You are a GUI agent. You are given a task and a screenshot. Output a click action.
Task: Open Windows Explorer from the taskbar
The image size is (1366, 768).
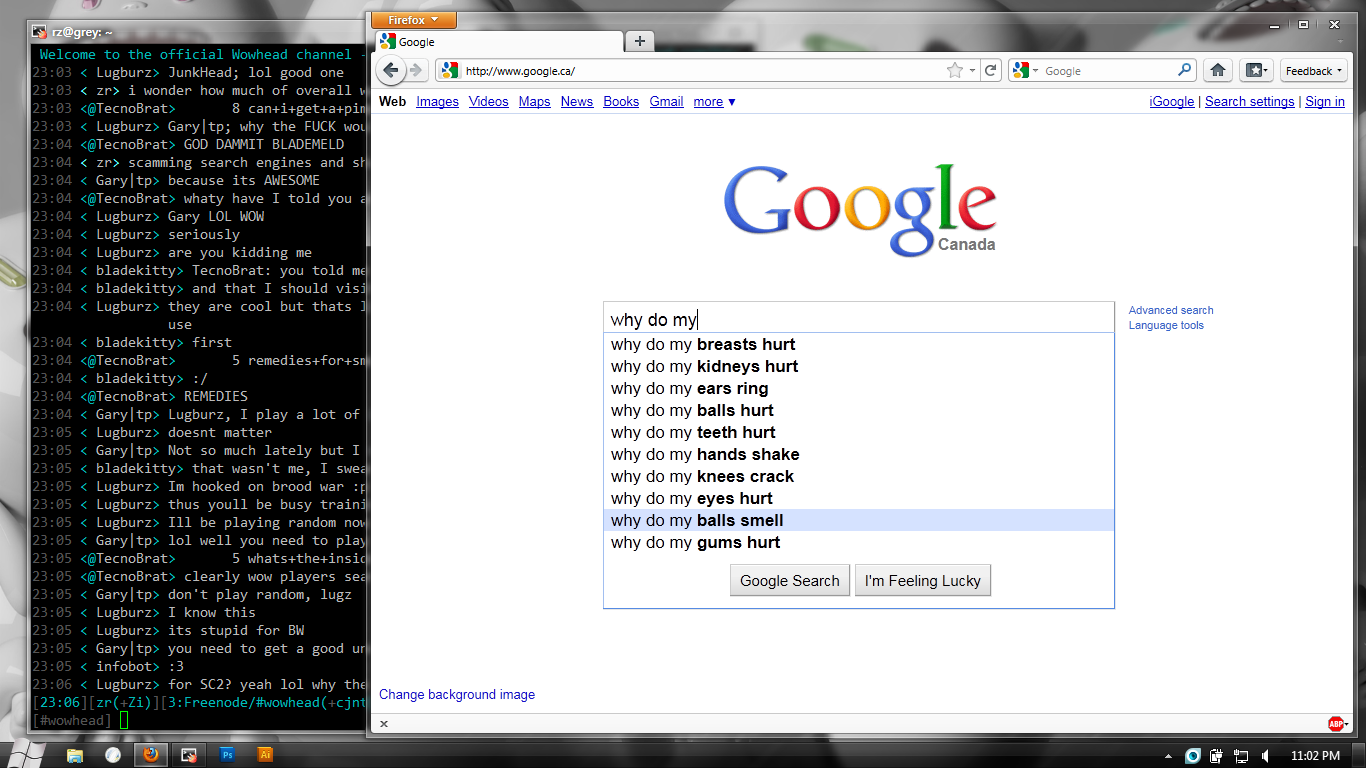(75, 755)
